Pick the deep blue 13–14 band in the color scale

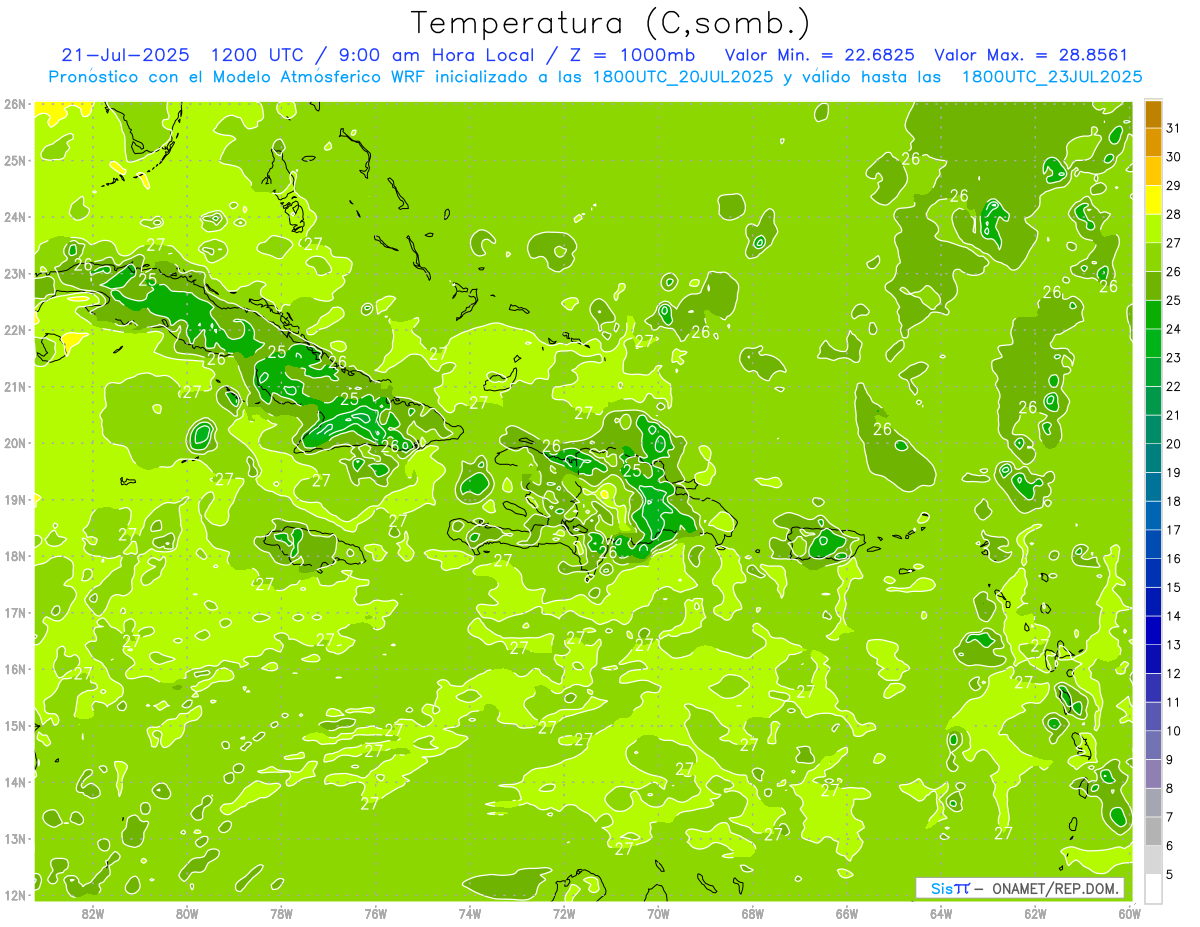[x=1153, y=630]
